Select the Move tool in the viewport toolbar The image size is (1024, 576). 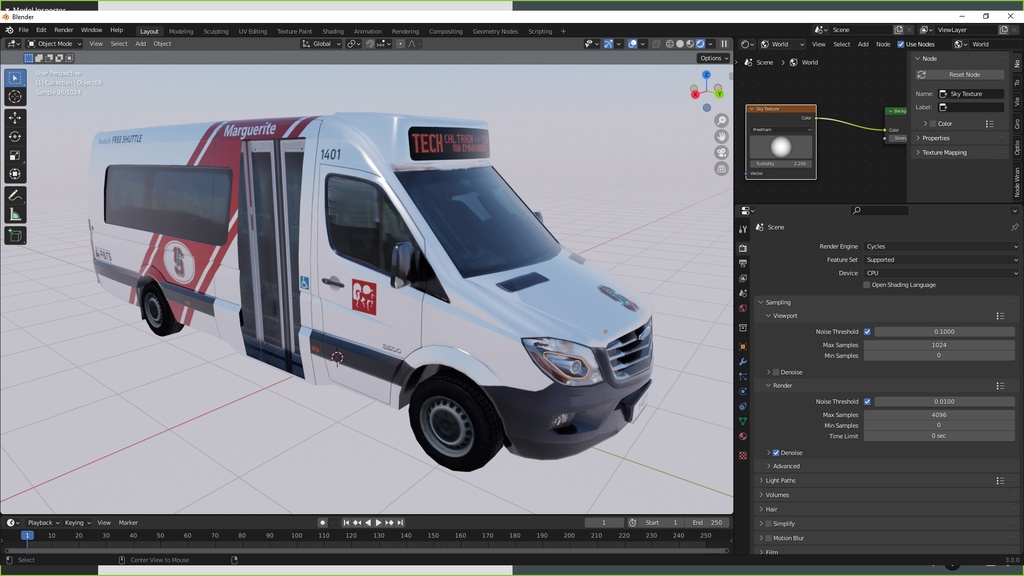click(x=14, y=116)
